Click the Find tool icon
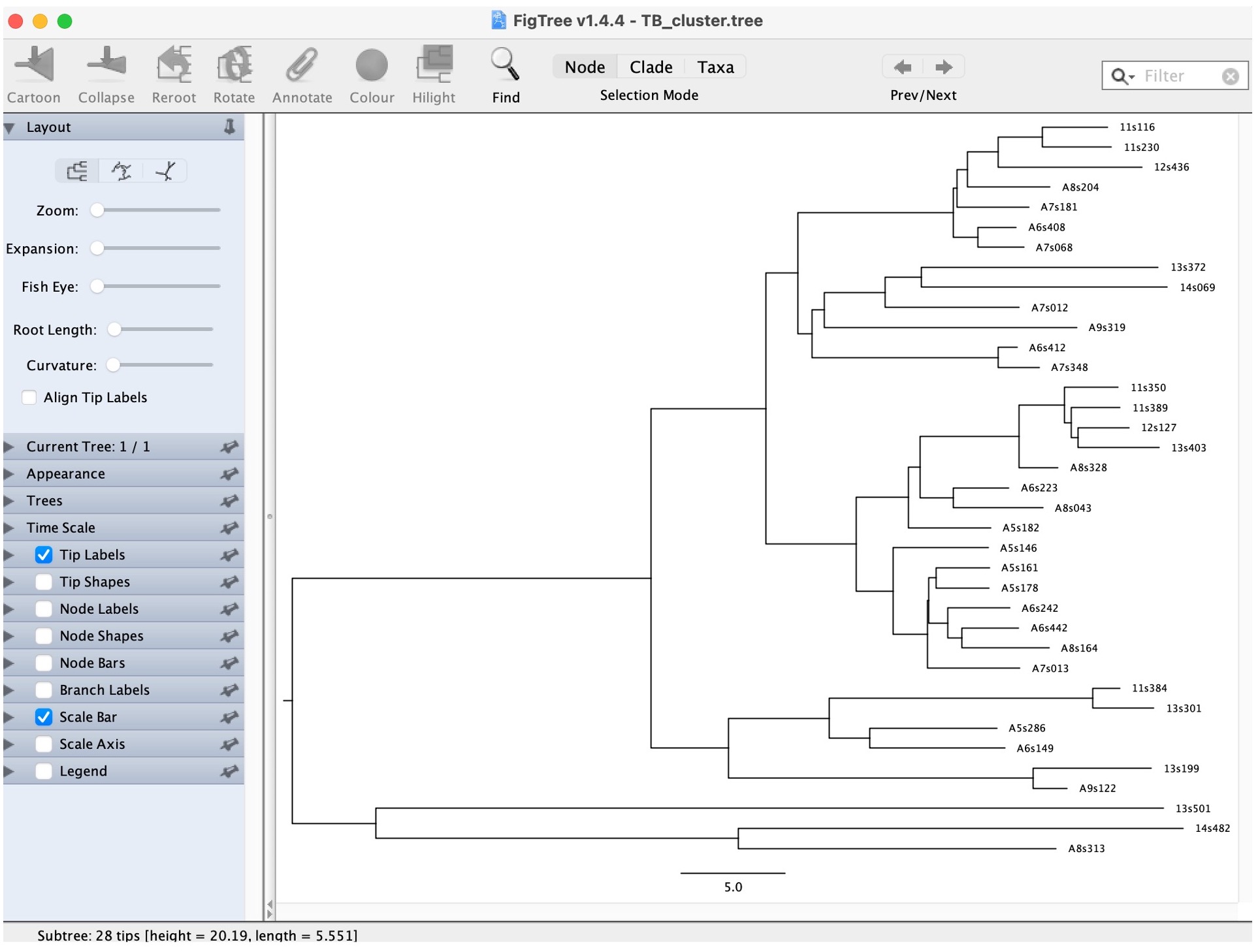 click(x=505, y=66)
